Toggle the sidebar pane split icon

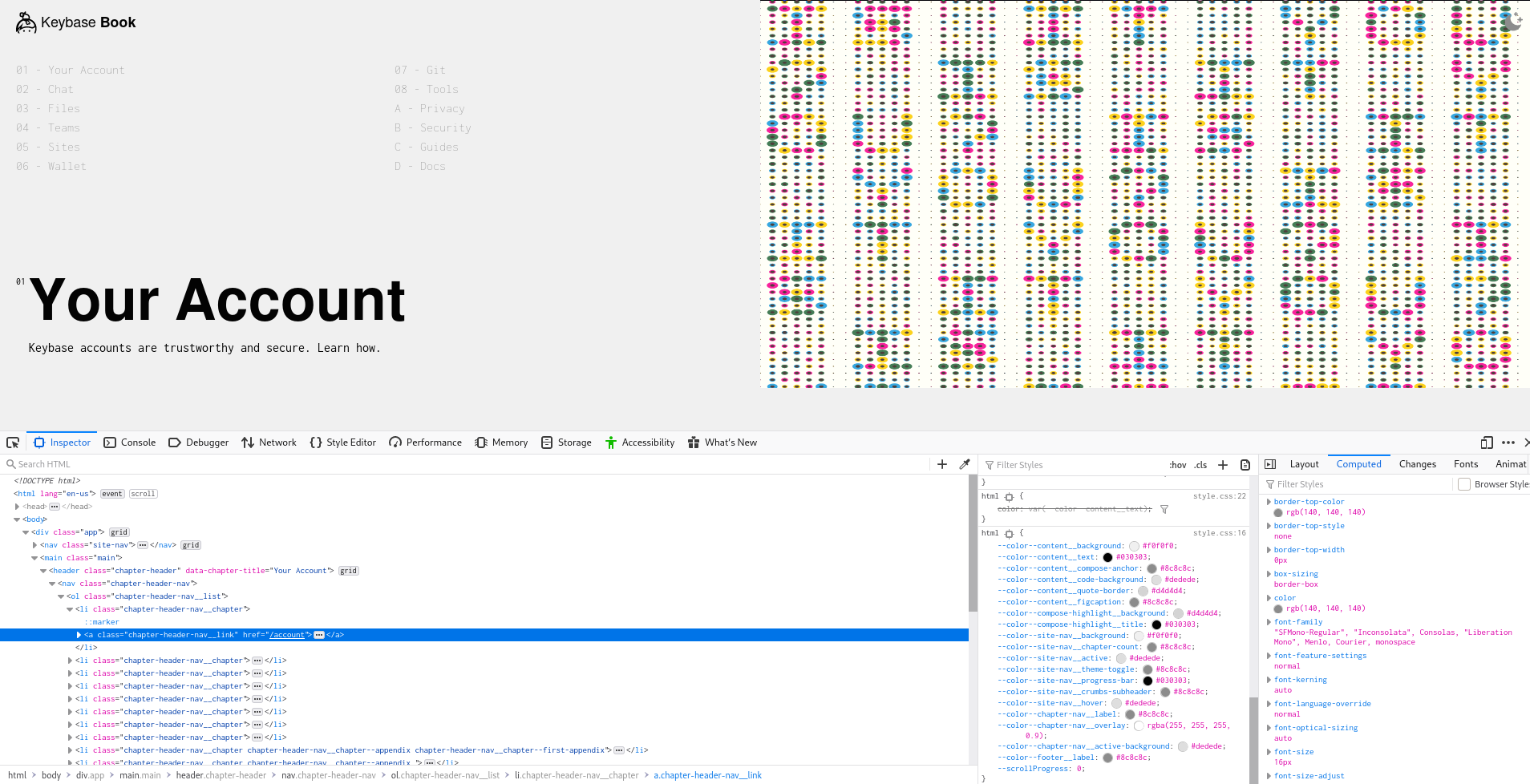click(1270, 464)
